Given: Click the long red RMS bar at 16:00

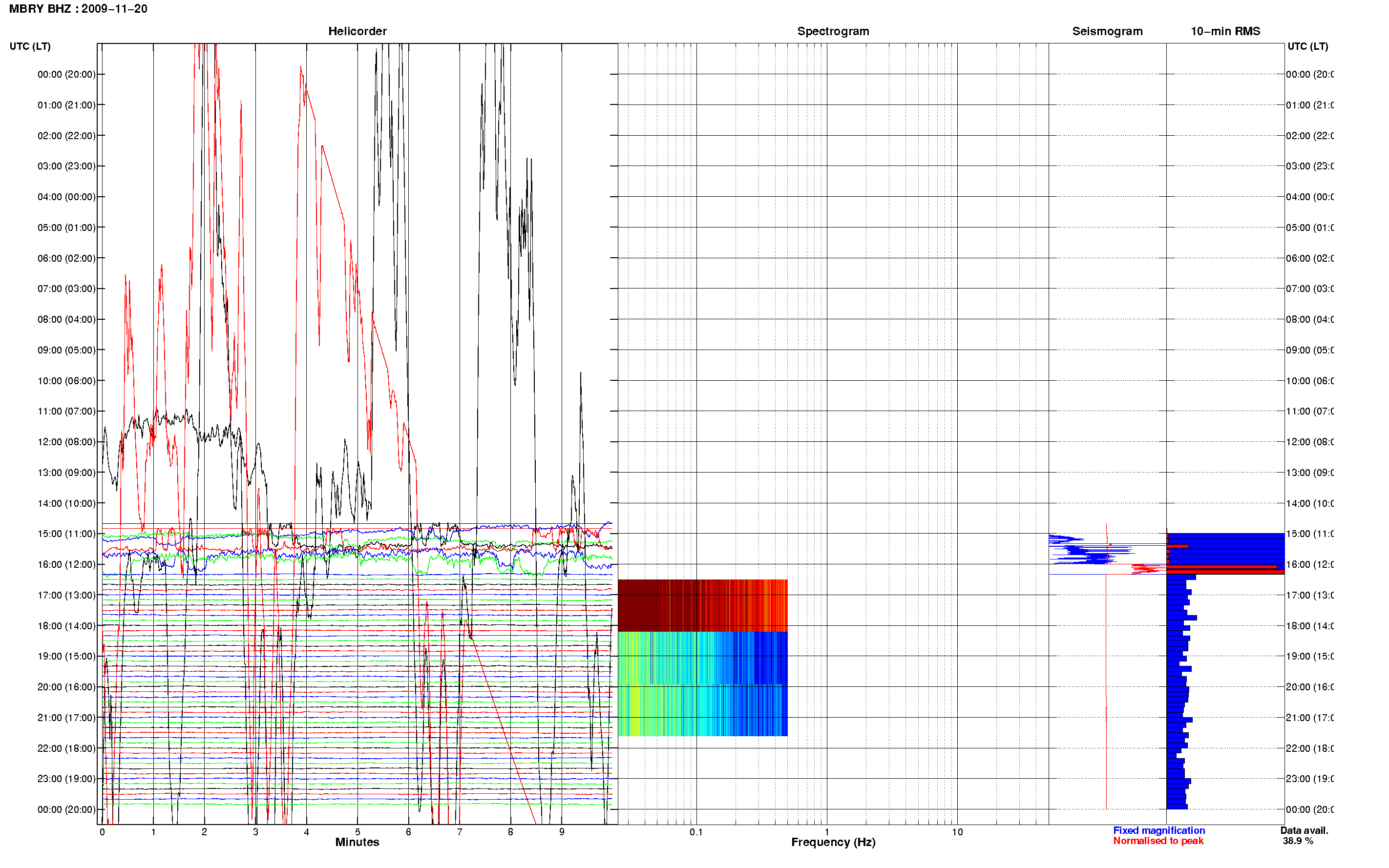Looking at the screenshot, I should click(1222, 567).
